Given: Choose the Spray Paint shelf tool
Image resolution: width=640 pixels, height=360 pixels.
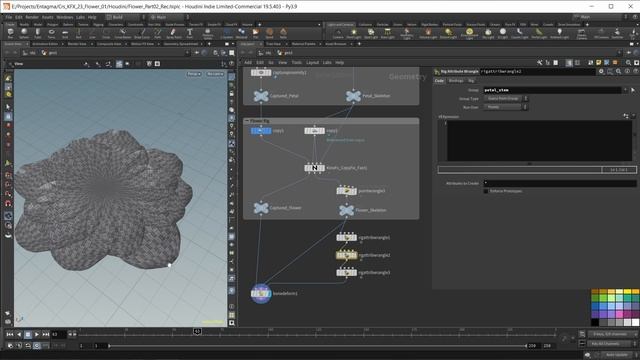Looking at the screenshot, I should tap(173, 33).
